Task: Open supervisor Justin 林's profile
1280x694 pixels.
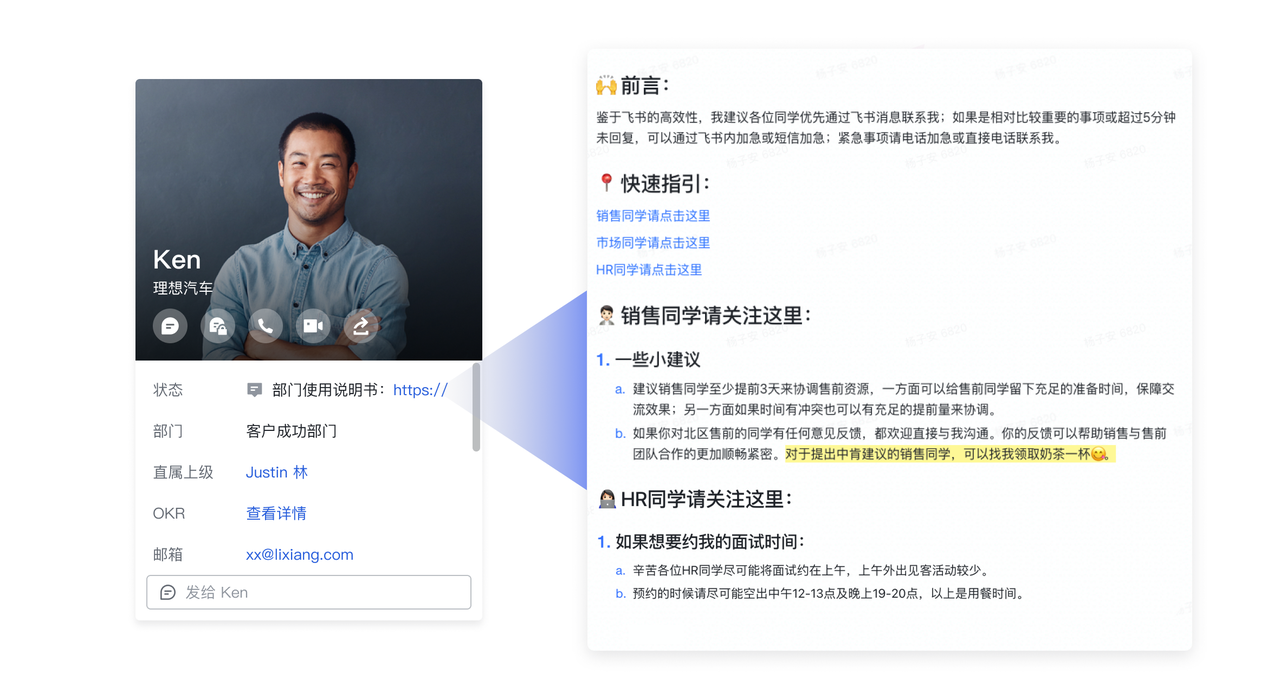Action: pos(277,472)
